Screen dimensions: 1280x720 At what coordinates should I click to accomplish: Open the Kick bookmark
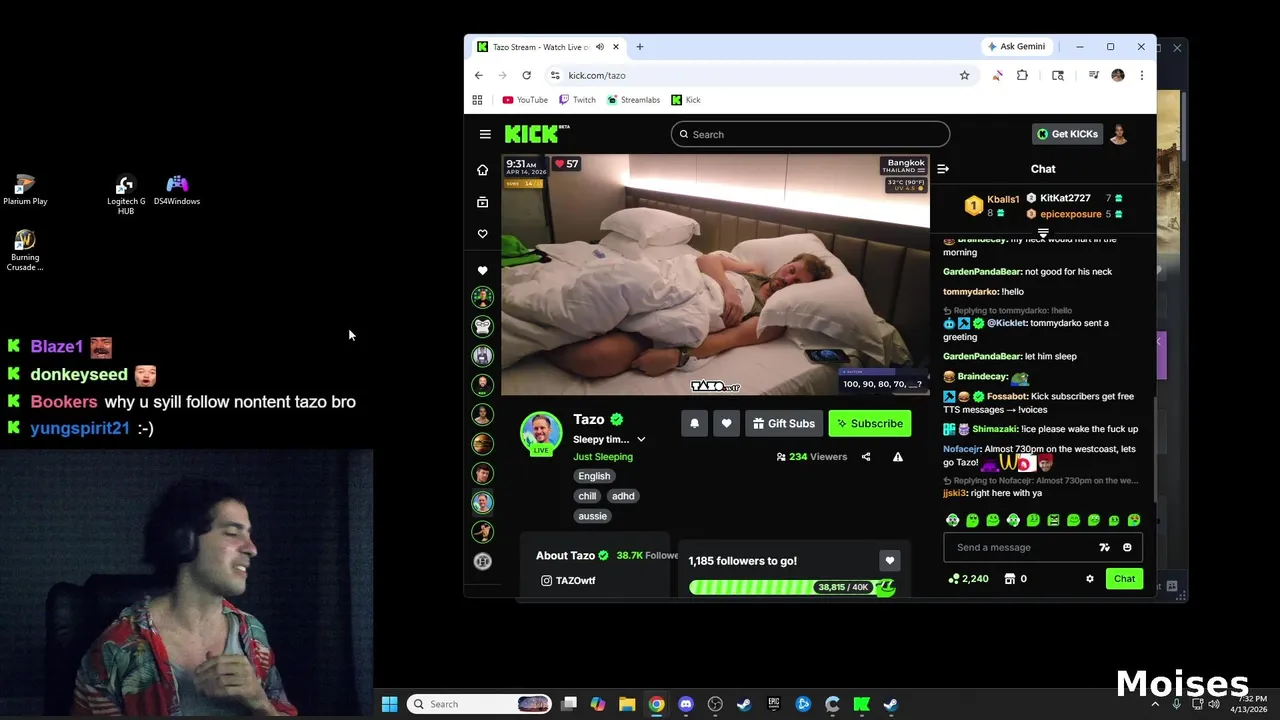686,100
